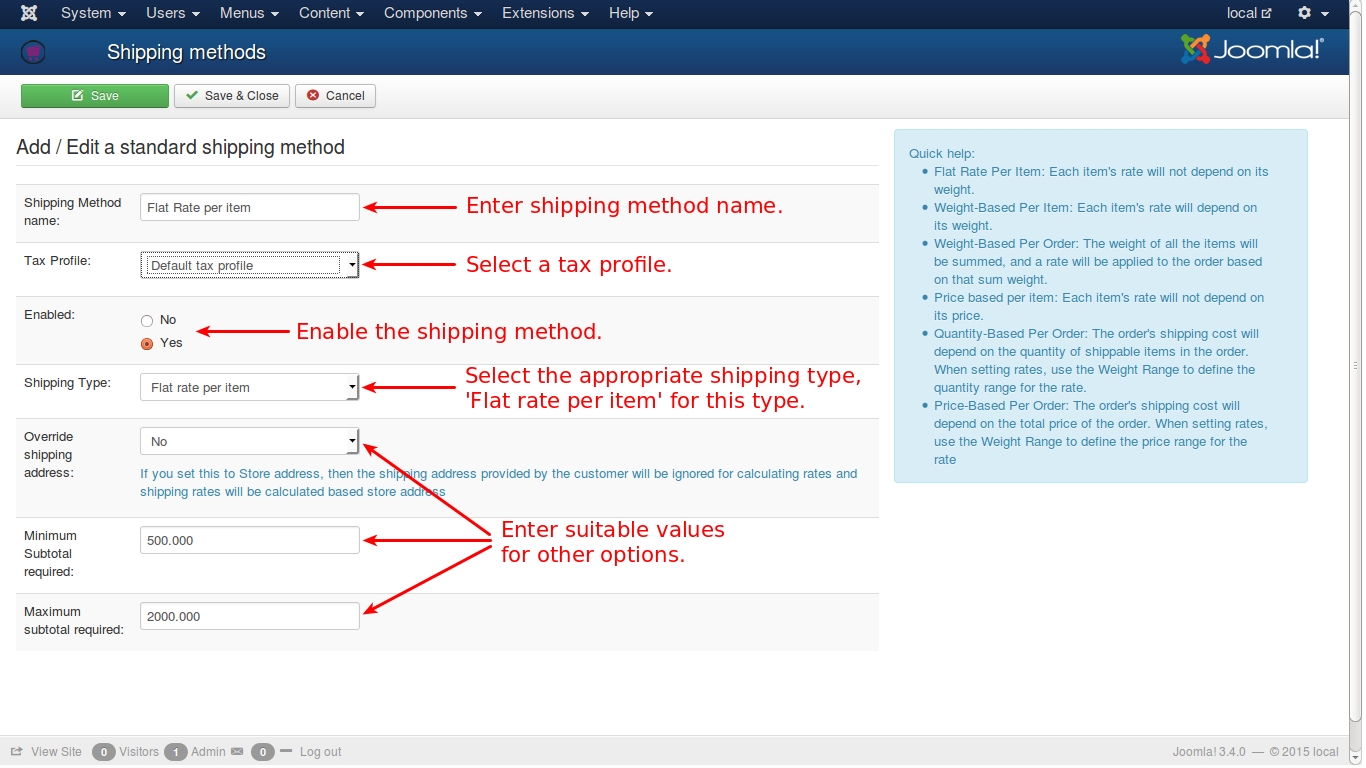This screenshot has width=1366, height=768.
Task: Click the 'Shipping Type:' field label
Action: pyautogui.click(x=67, y=383)
